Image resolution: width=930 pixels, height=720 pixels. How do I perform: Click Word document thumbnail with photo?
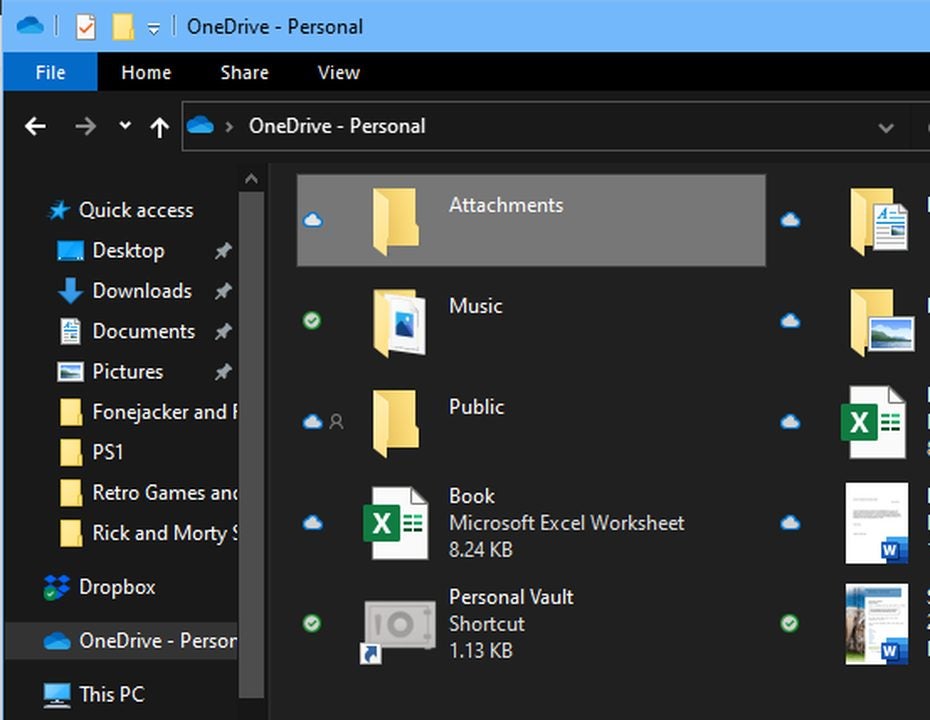[877, 624]
